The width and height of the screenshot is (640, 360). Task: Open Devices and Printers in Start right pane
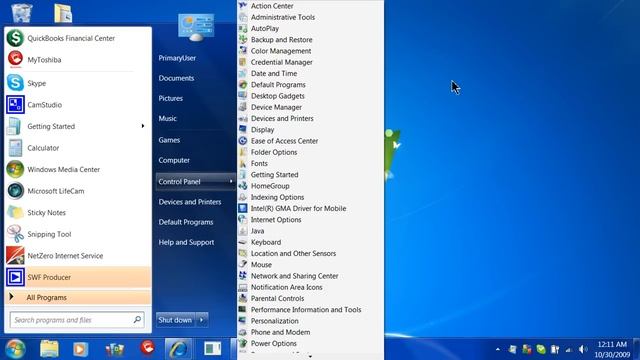tap(190, 202)
